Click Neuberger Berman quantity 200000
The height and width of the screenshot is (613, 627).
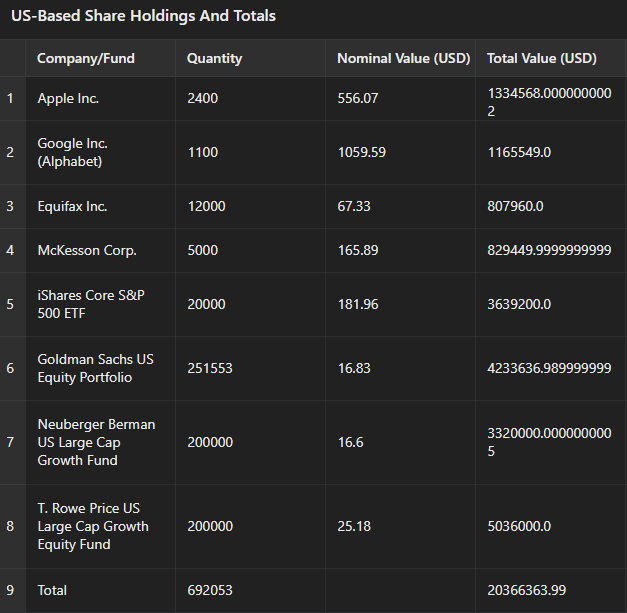click(x=210, y=442)
